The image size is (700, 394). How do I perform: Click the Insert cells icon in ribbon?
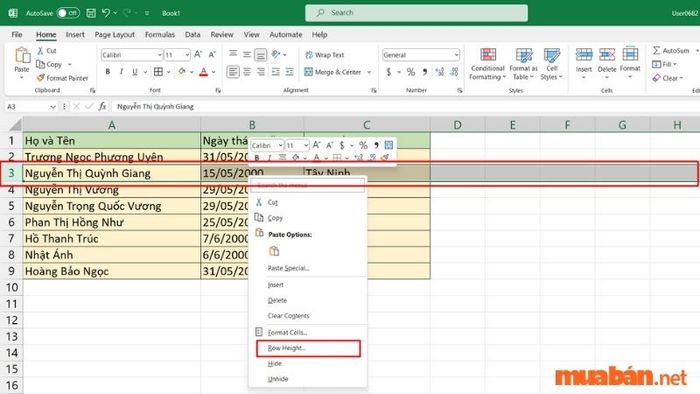click(584, 54)
